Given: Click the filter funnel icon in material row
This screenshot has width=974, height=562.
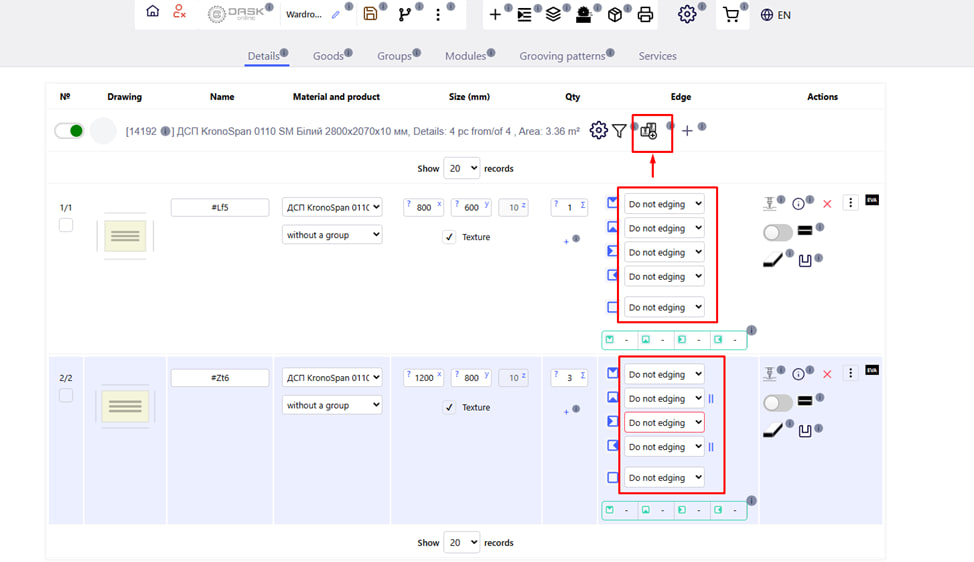Looking at the screenshot, I should pyautogui.click(x=619, y=131).
